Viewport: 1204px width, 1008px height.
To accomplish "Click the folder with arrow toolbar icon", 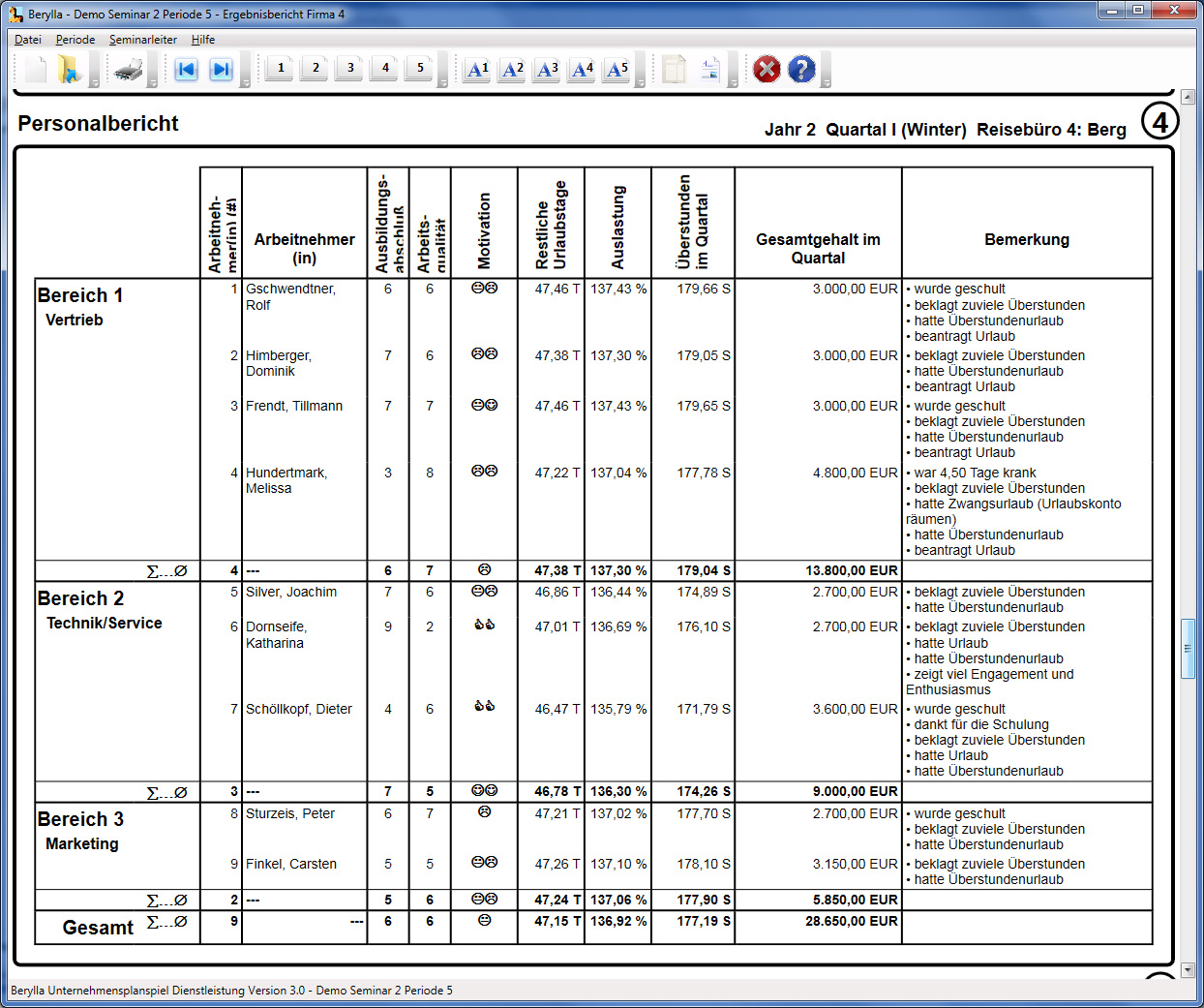I will point(70,70).
